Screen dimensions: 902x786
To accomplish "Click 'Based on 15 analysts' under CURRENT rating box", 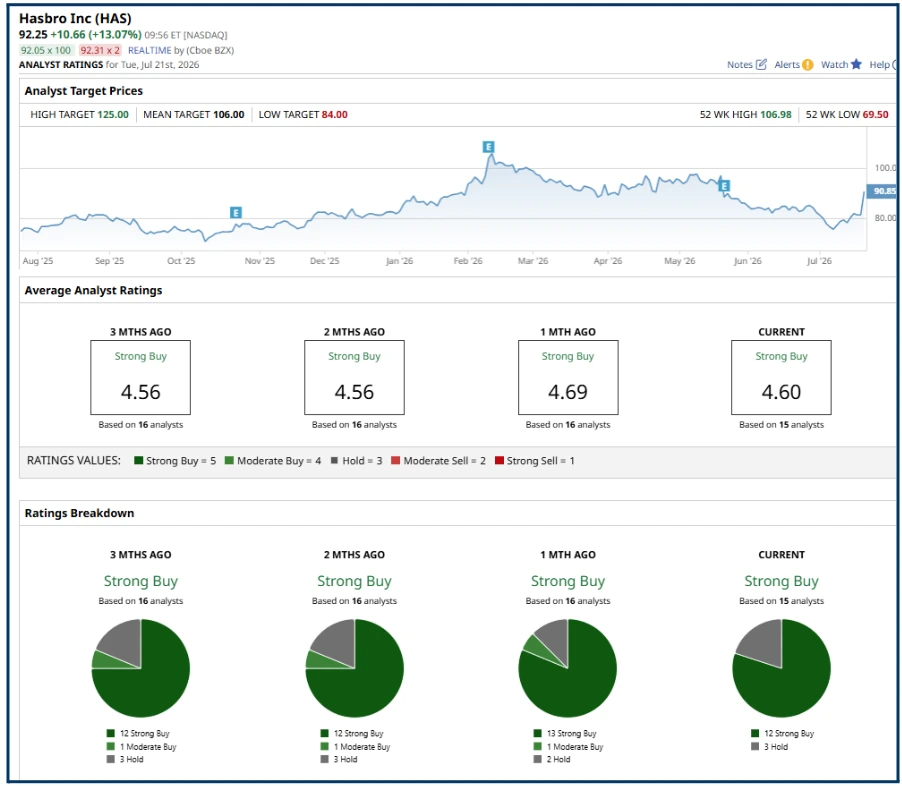I will pyautogui.click(x=781, y=425).
